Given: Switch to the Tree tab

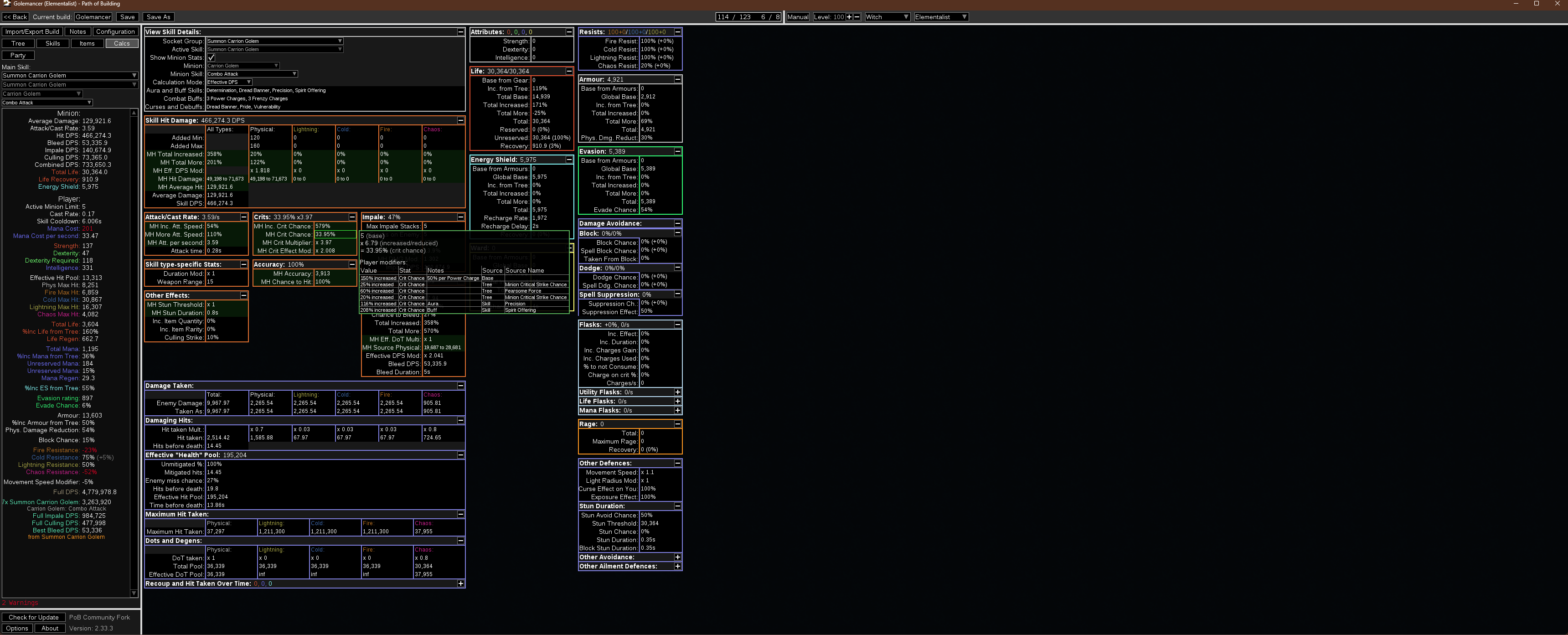Looking at the screenshot, I should click(x=18, y=43).
